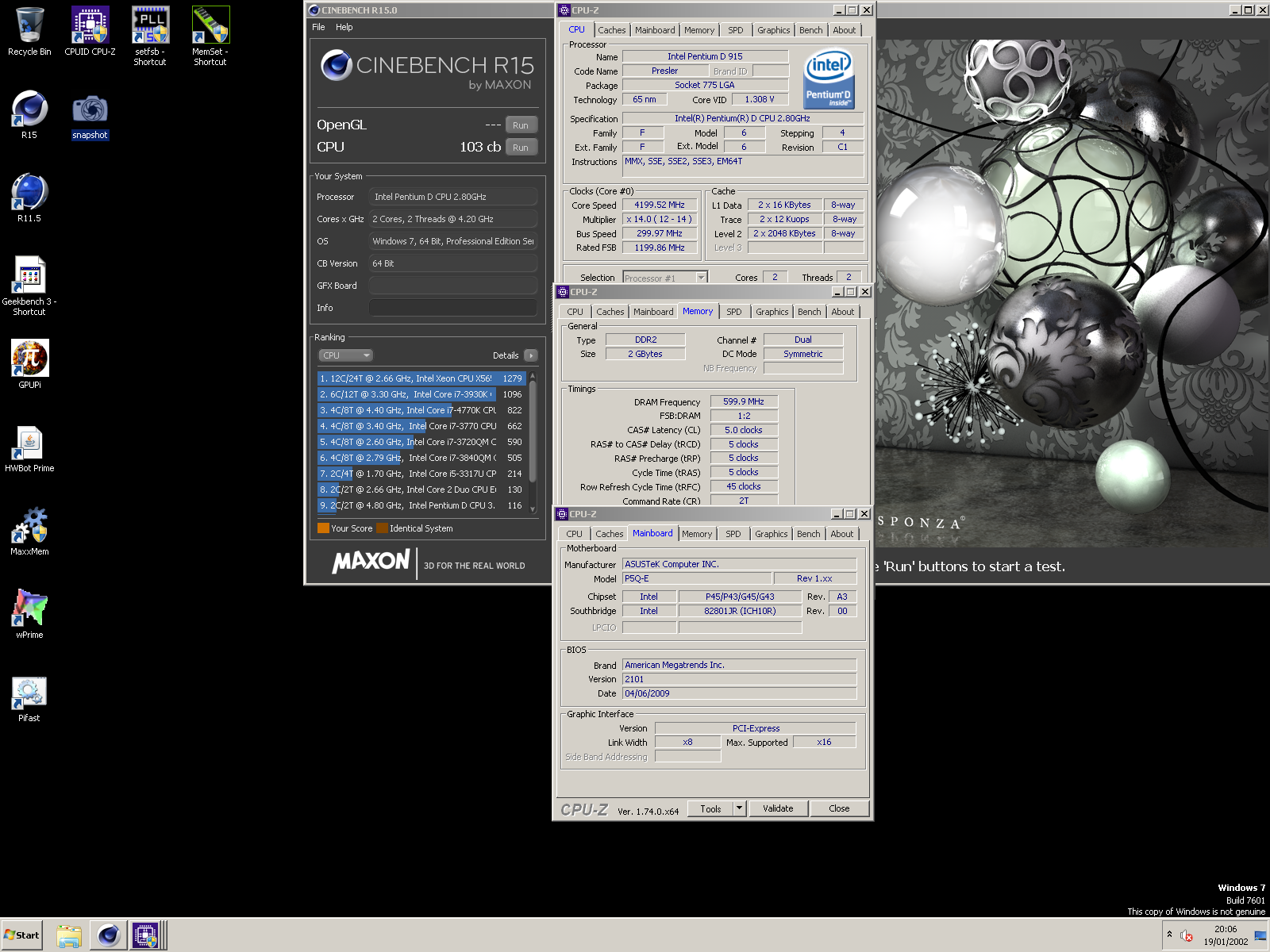Expand ranking Details arrow button
The image size is (1270, 952).
coord(531,355)
